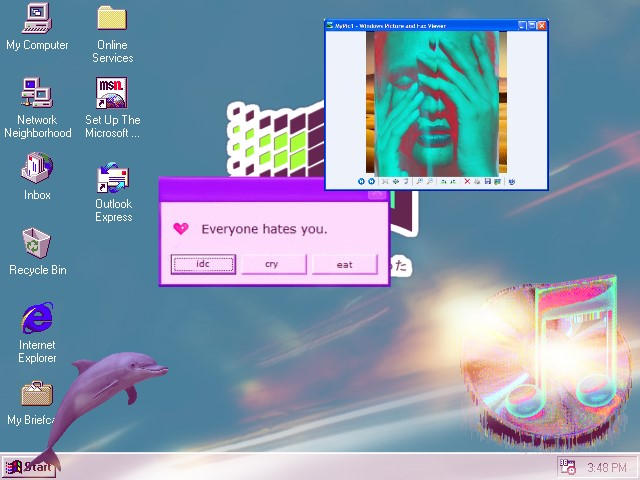Click the teal face image in viewer

click(x=436, y=104)
